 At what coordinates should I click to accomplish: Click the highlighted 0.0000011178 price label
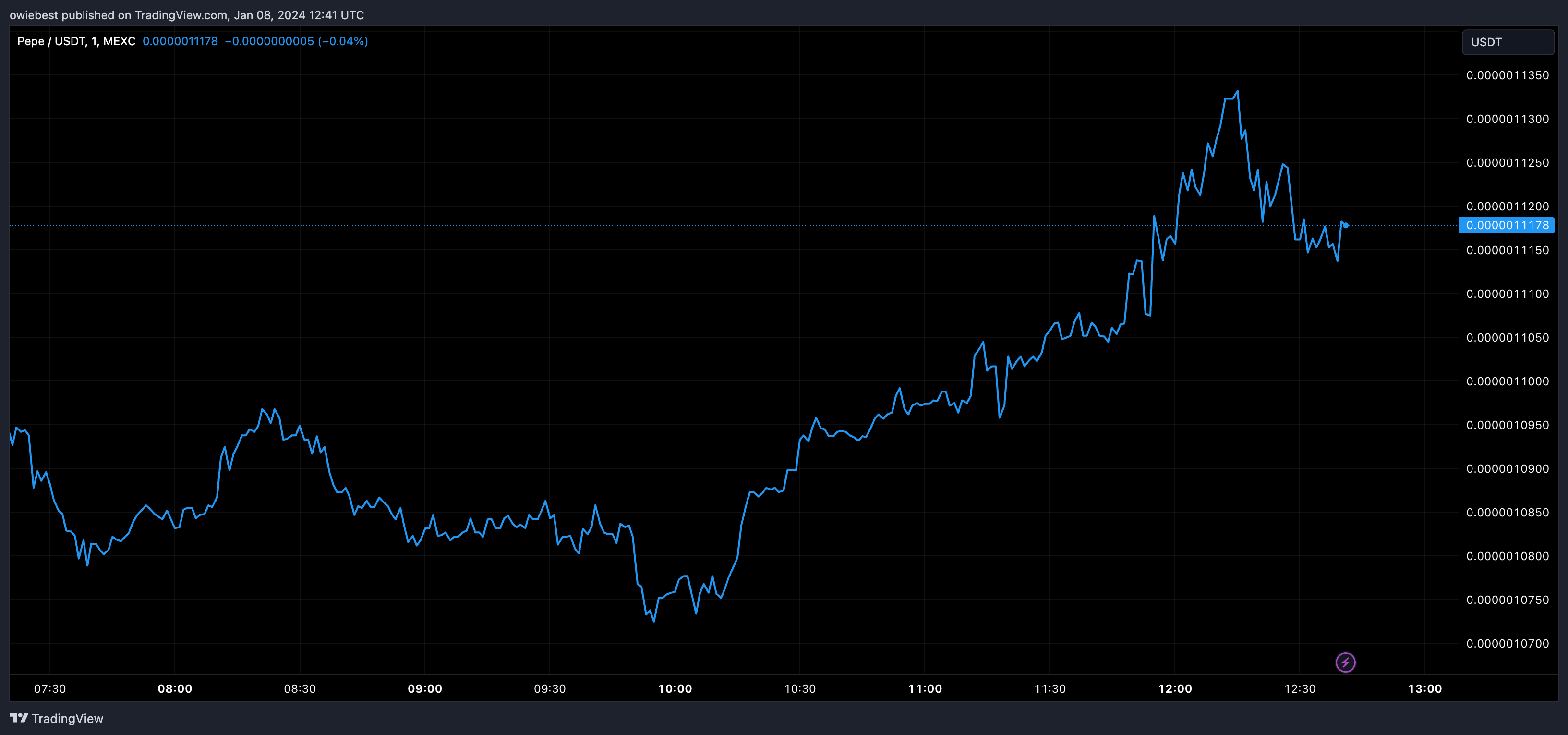(x=1507, y=225)
